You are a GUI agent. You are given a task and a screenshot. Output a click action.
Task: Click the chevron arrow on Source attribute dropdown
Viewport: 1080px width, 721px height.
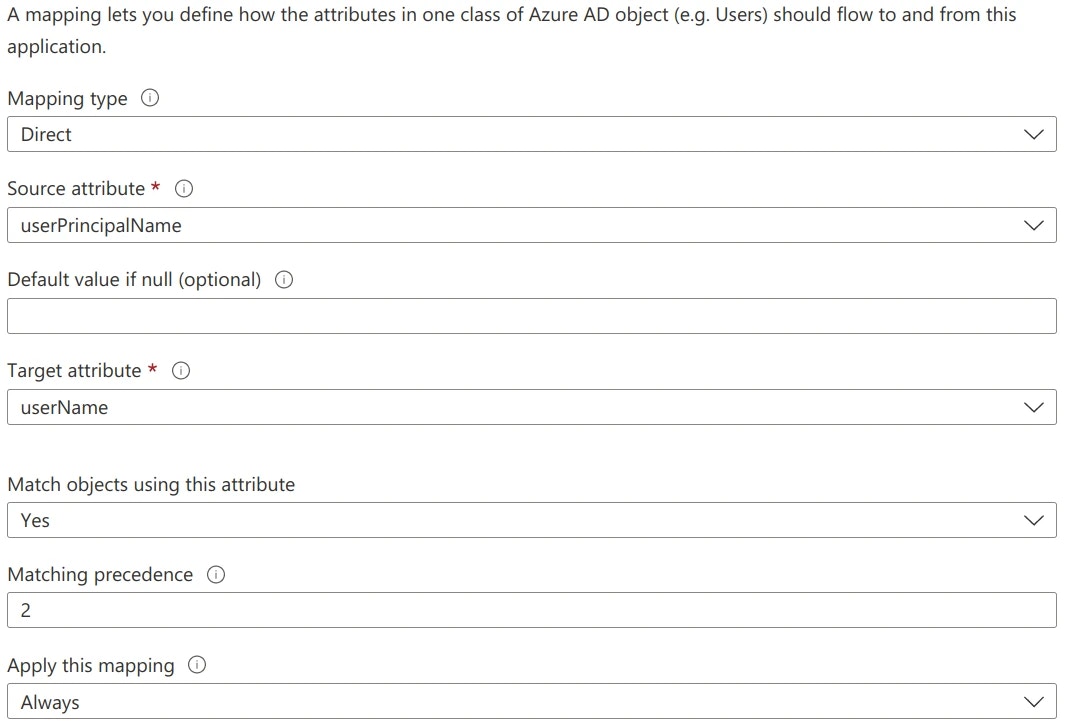(x=1035, y=226)
